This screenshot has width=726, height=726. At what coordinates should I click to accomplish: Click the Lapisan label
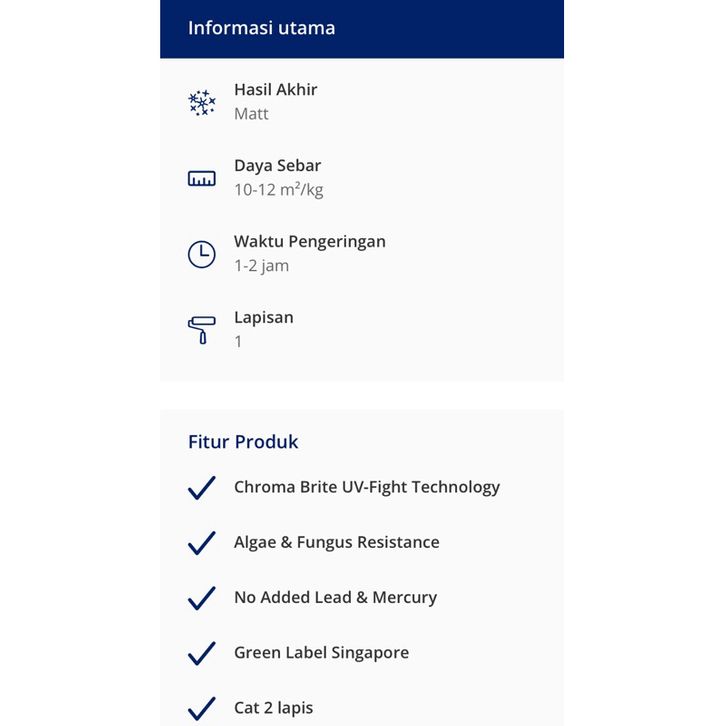[264, 318]
